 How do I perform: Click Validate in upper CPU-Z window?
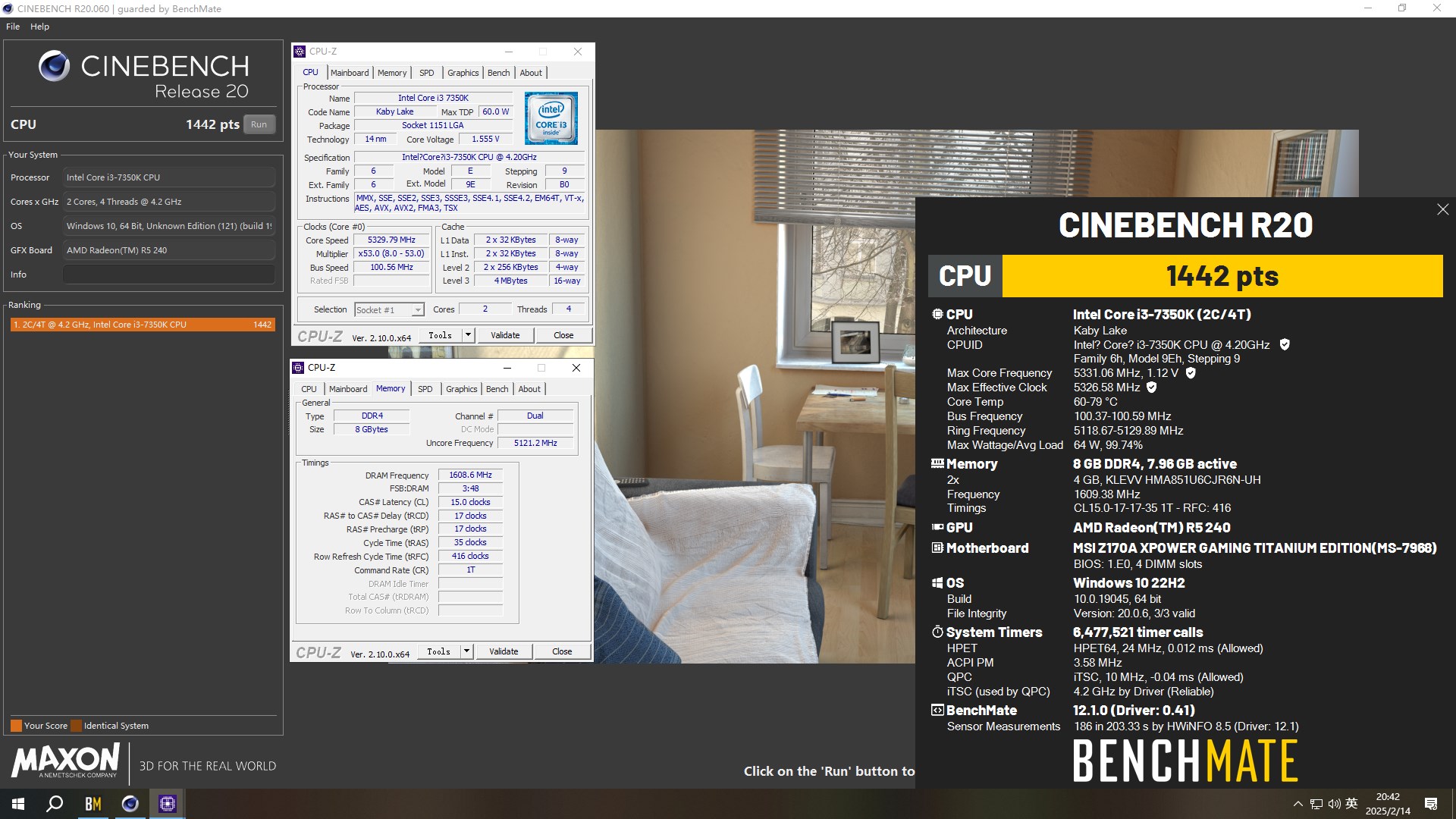505,335
